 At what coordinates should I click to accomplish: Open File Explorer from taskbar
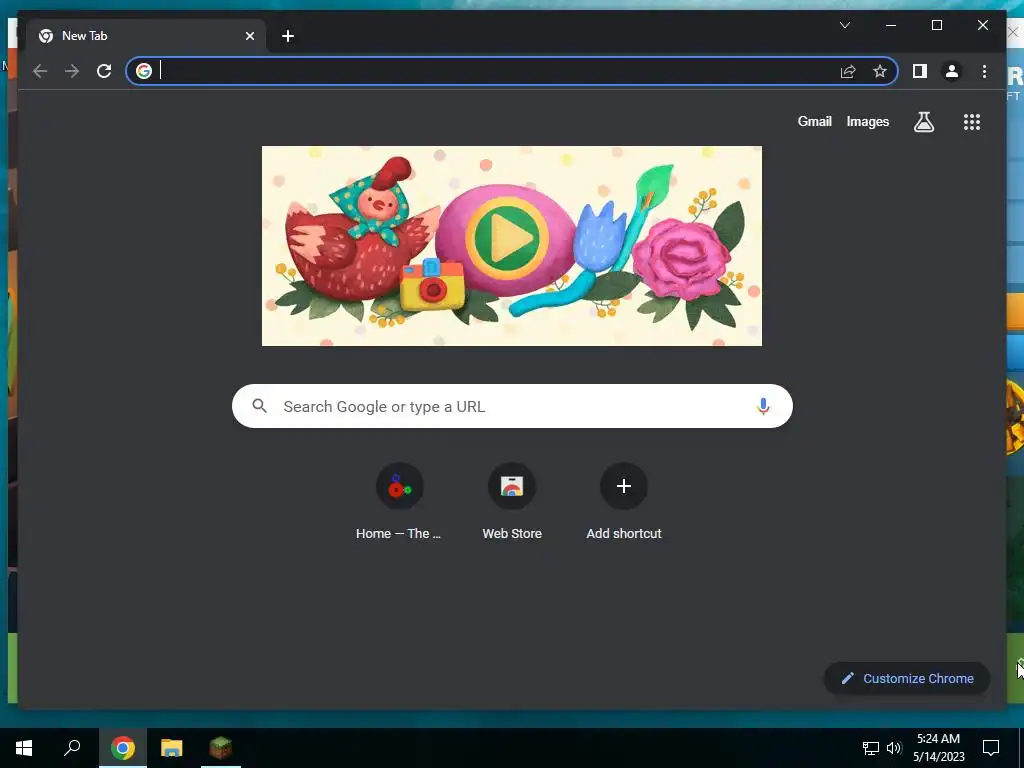(x=172, y=748)
